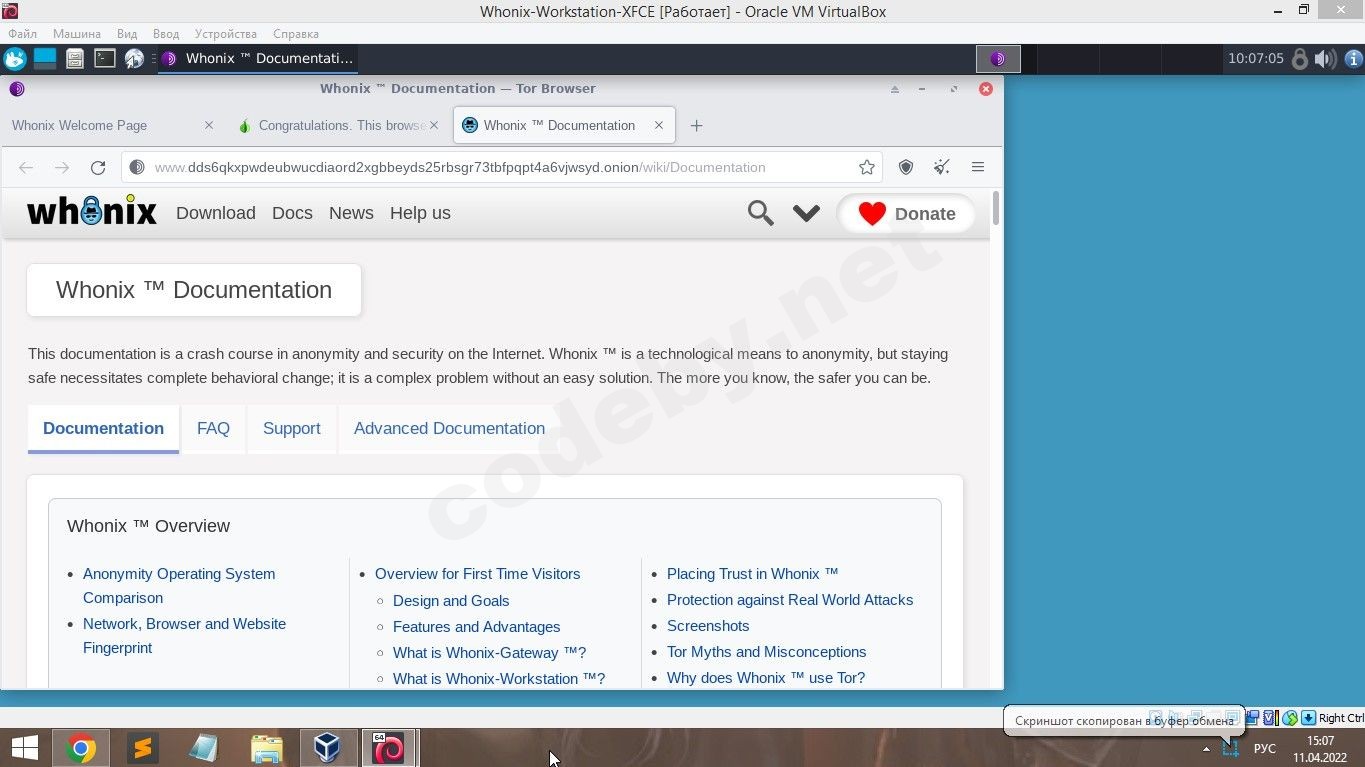Open News in the Whonix site navigation
This screenshot has height=767, width=1365.
point(351,213)
